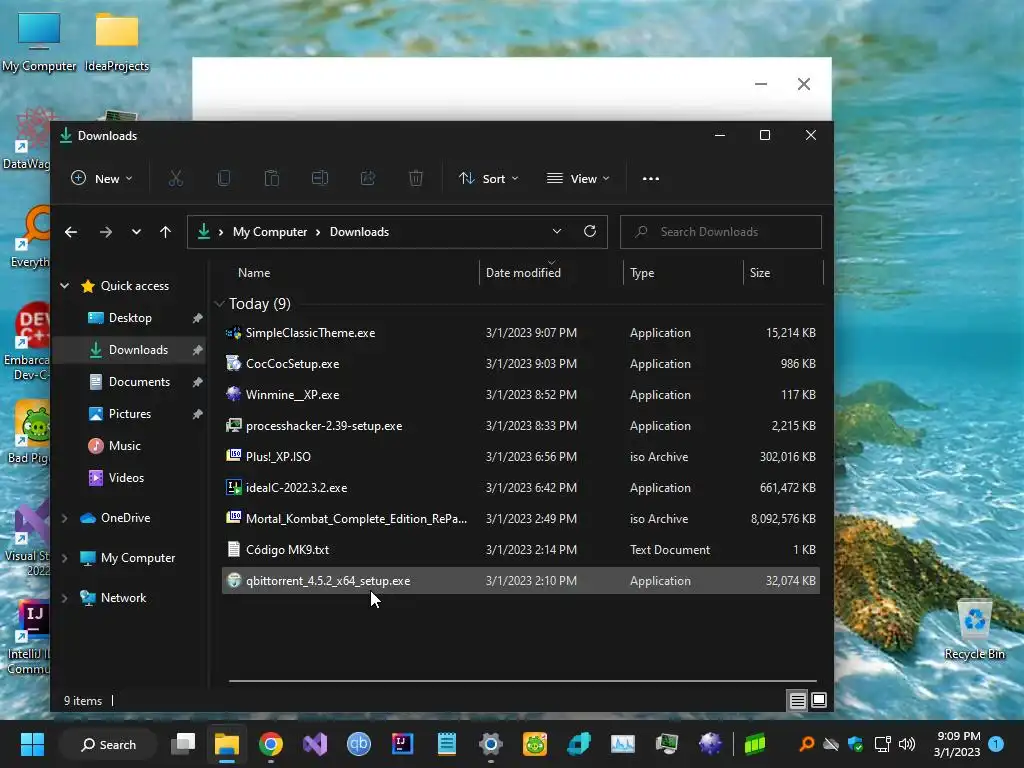
Task: Open the See more (three dots) menu
Action: coord(650,178)
